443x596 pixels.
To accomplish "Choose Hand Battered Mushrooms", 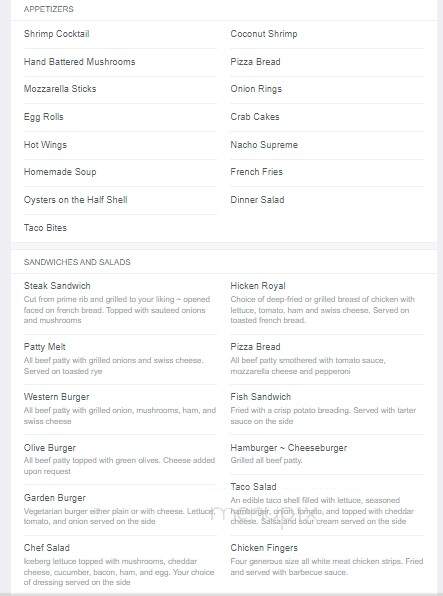I will coord(79,62).
